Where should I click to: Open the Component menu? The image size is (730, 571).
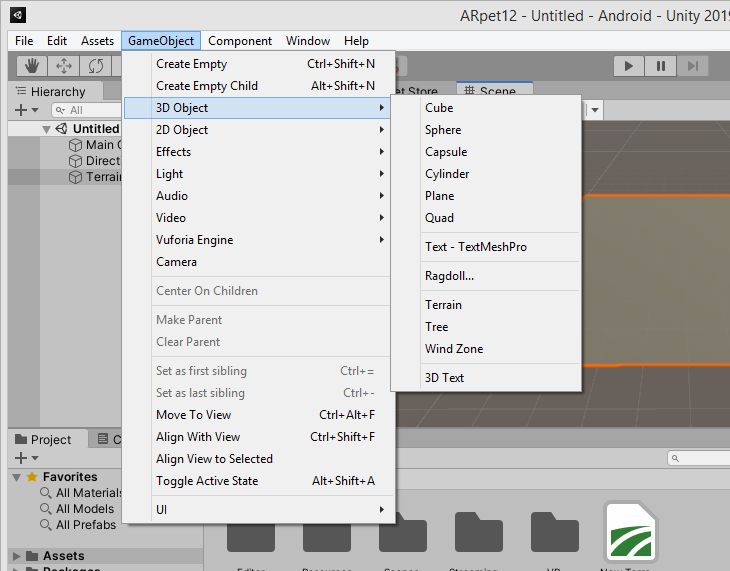coord(240,41)
